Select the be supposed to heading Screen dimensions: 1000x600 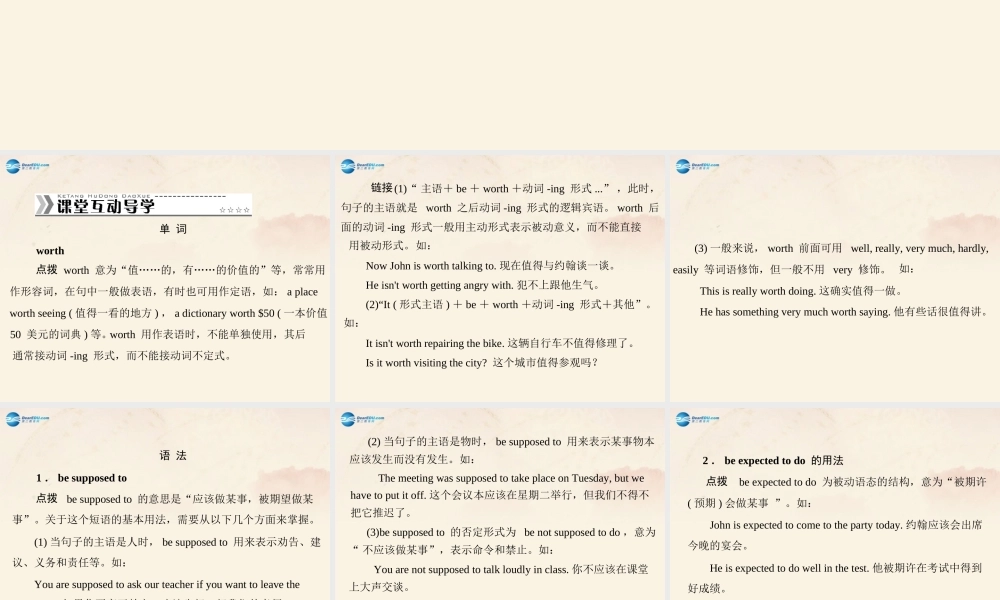(x=83, y=477)
